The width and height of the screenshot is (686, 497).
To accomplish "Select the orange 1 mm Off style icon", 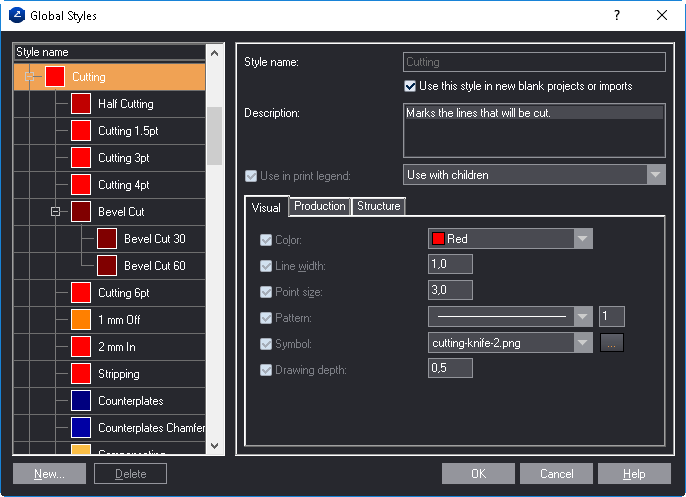I will click(x=81, y=320).
